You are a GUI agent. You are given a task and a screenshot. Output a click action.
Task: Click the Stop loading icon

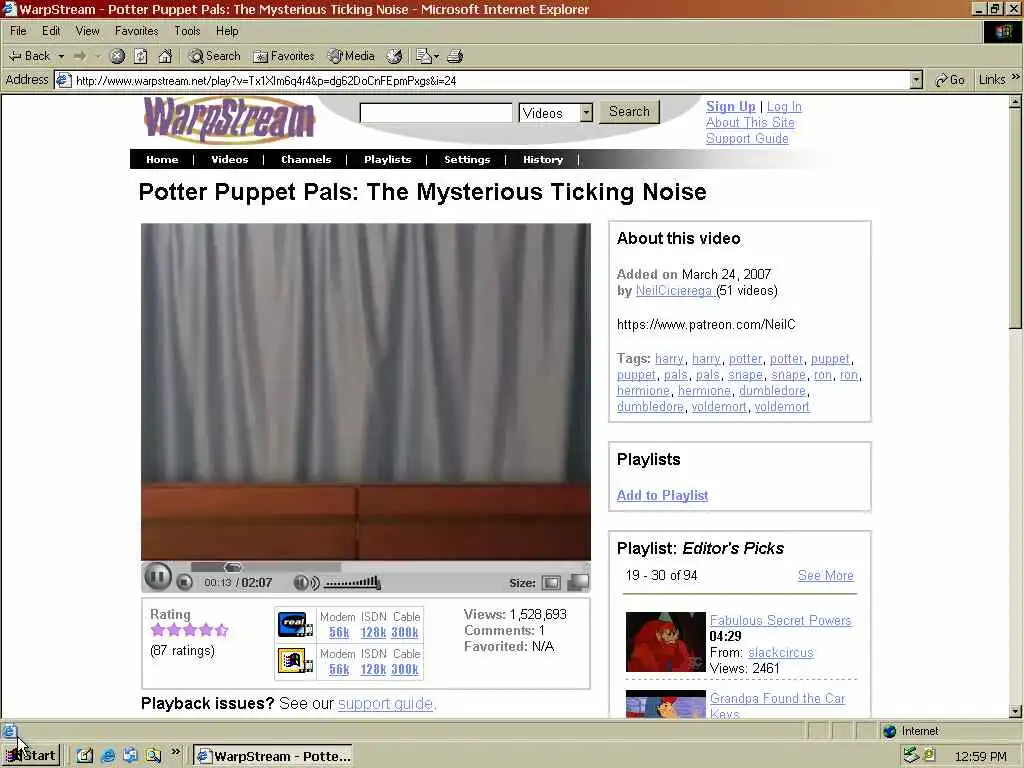(117, 56)
